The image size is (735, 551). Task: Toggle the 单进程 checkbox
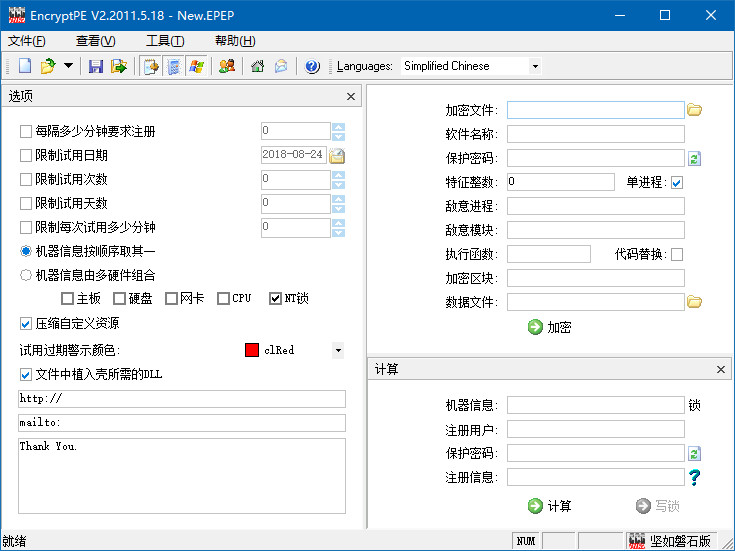coord(676,182)
